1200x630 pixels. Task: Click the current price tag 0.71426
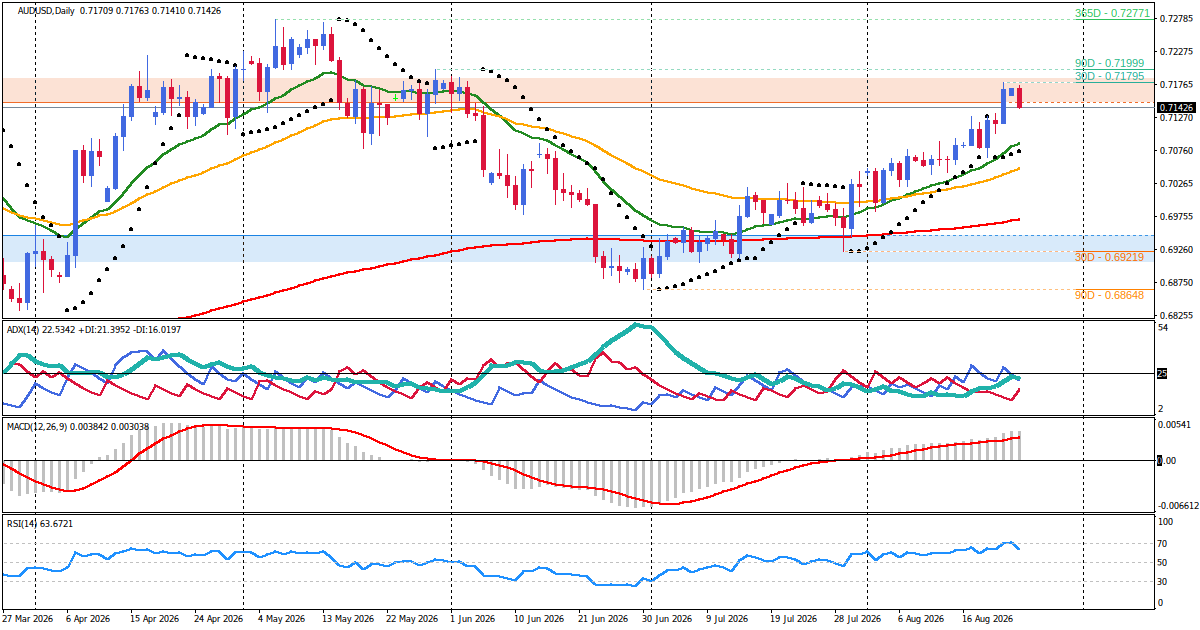click(x=1175, y=107)
